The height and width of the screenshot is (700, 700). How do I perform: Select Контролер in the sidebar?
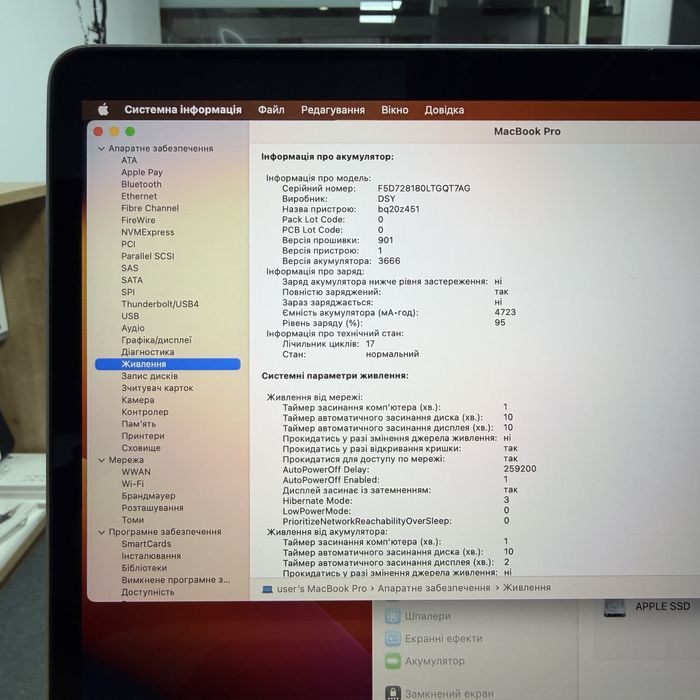(145, 412)
